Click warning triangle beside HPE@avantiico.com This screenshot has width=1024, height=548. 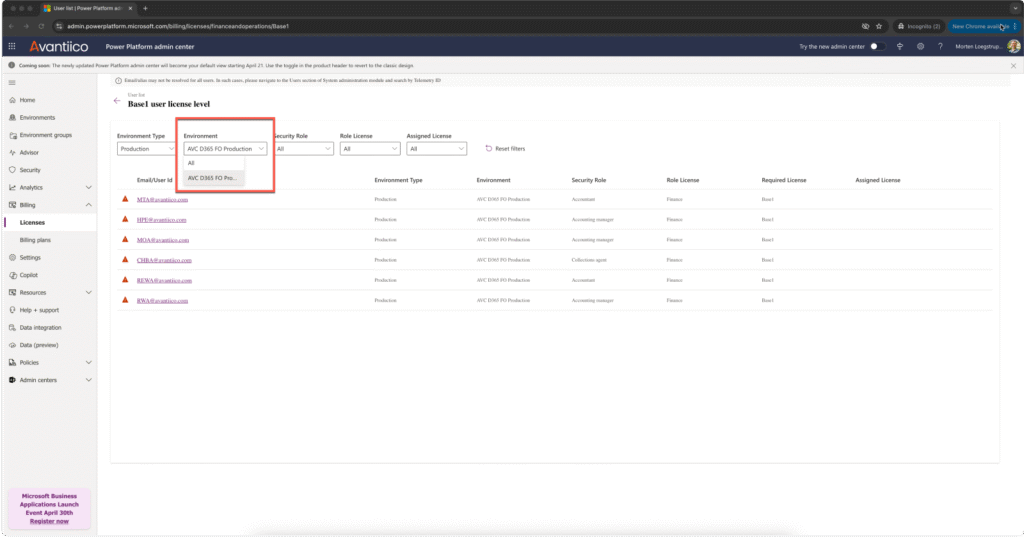[x=125, y=219]
